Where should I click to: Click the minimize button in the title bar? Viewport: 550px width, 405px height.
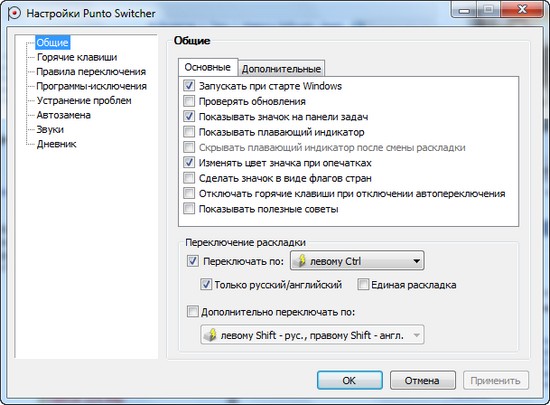(464, 10)
